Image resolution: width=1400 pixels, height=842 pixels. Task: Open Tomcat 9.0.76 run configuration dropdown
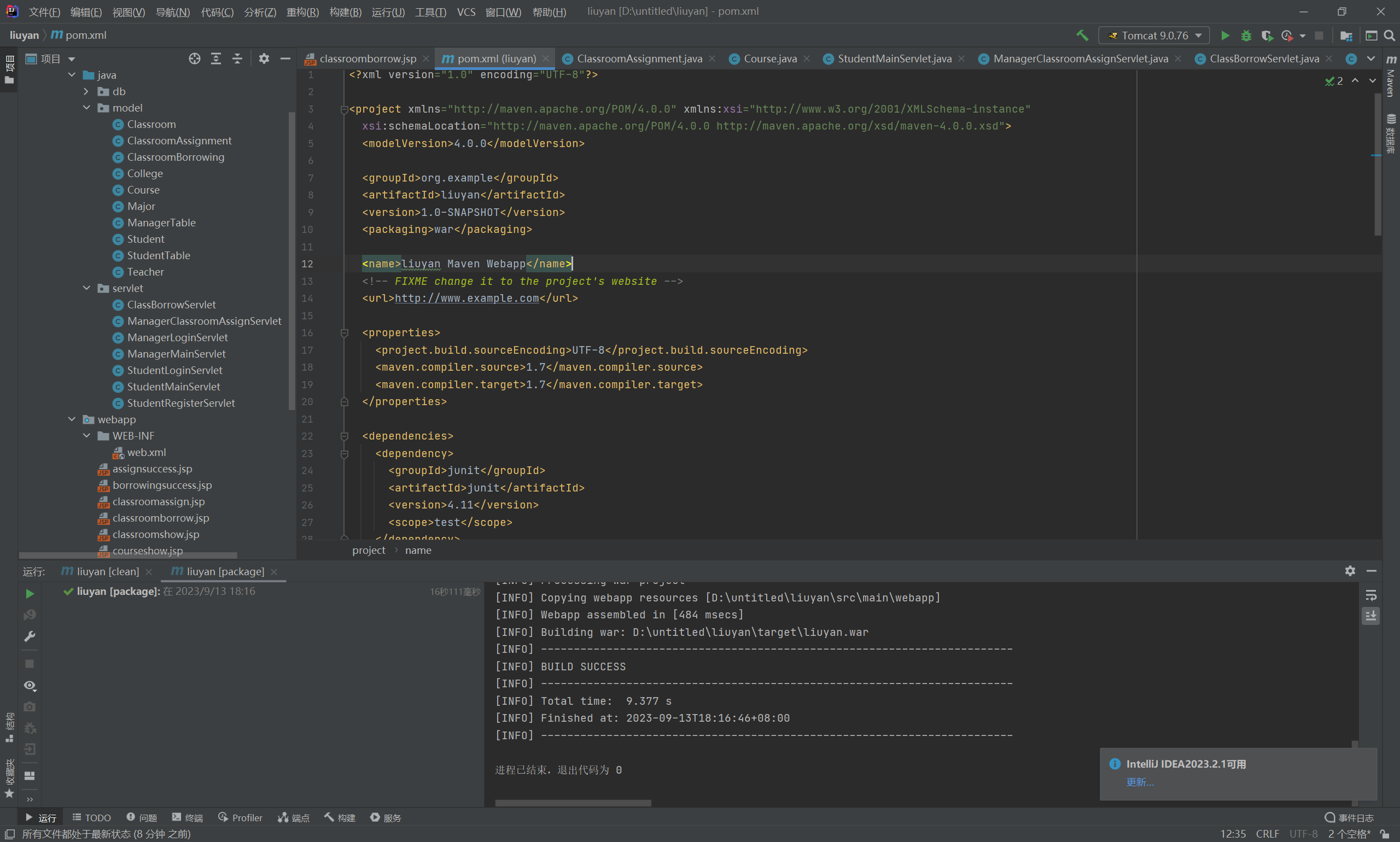click(x=1153, y=36)
